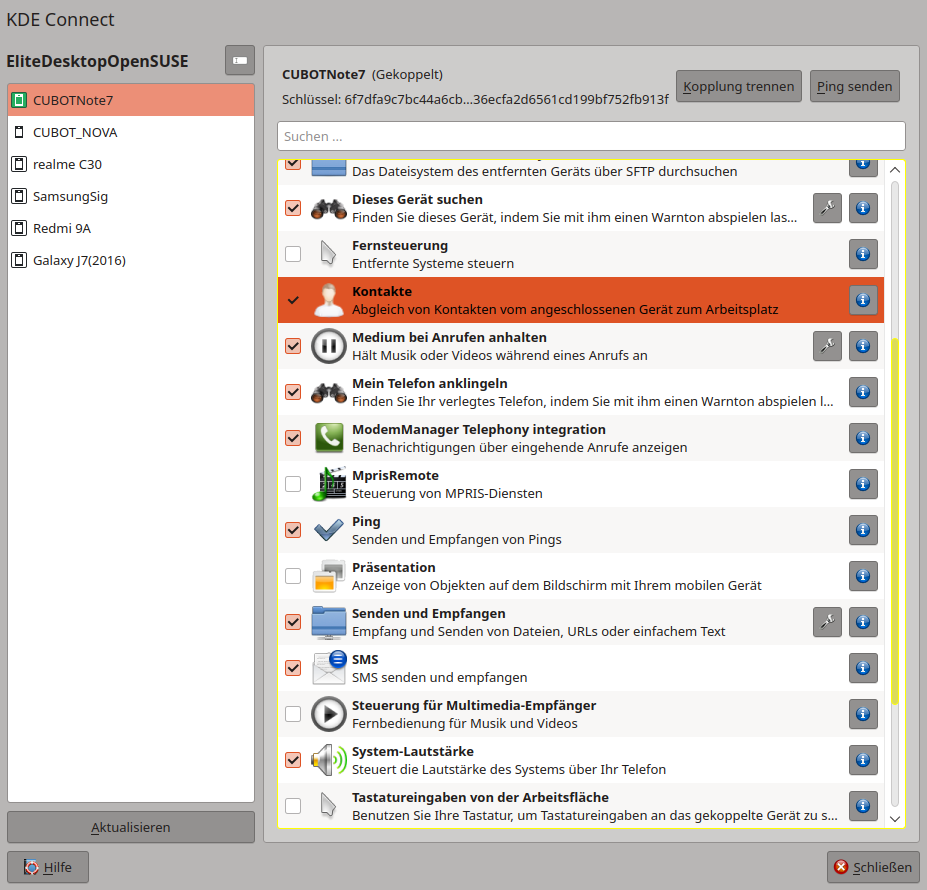Viewport: 927px width, 890px height.
Task: Select Redmi 9A device
Action: (131, 228)
